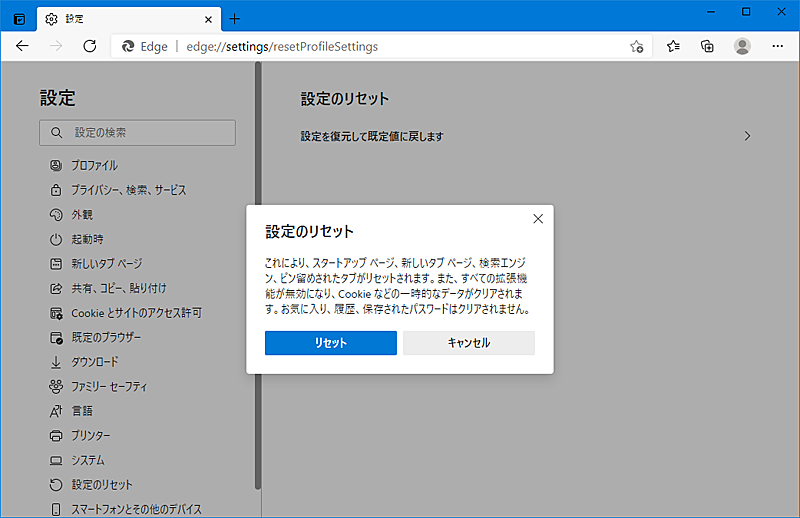
Task: Open ダウンロード settings section
Action: [95, 362]
